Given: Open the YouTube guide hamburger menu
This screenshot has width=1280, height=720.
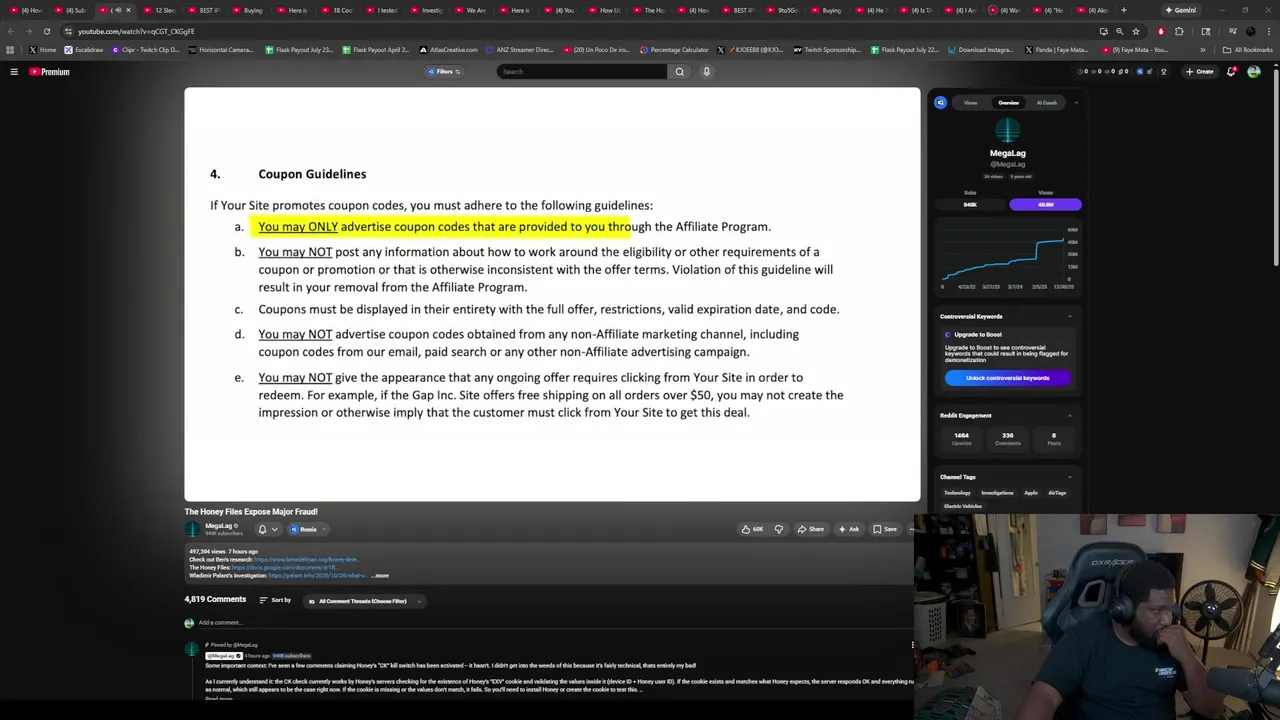Looking at the screenshot, I should [14, 71].
